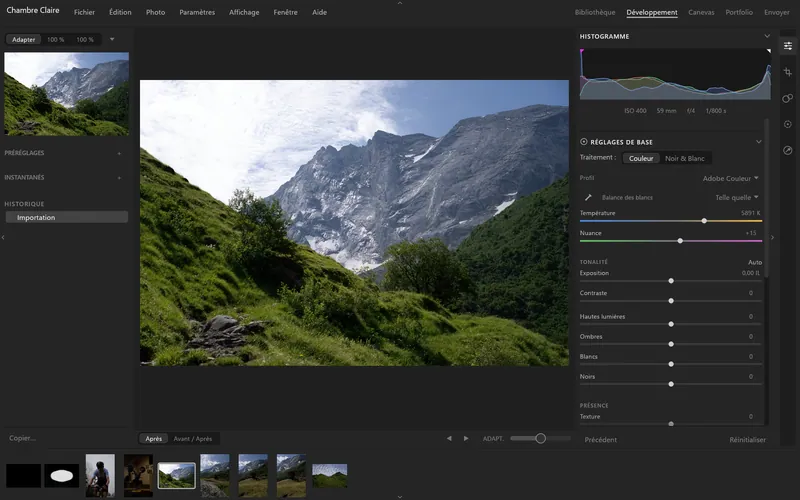The image size is (800, 500).
Task: Click the ADAPT. thumbnail size slider knob
Action: coord(540,438)
